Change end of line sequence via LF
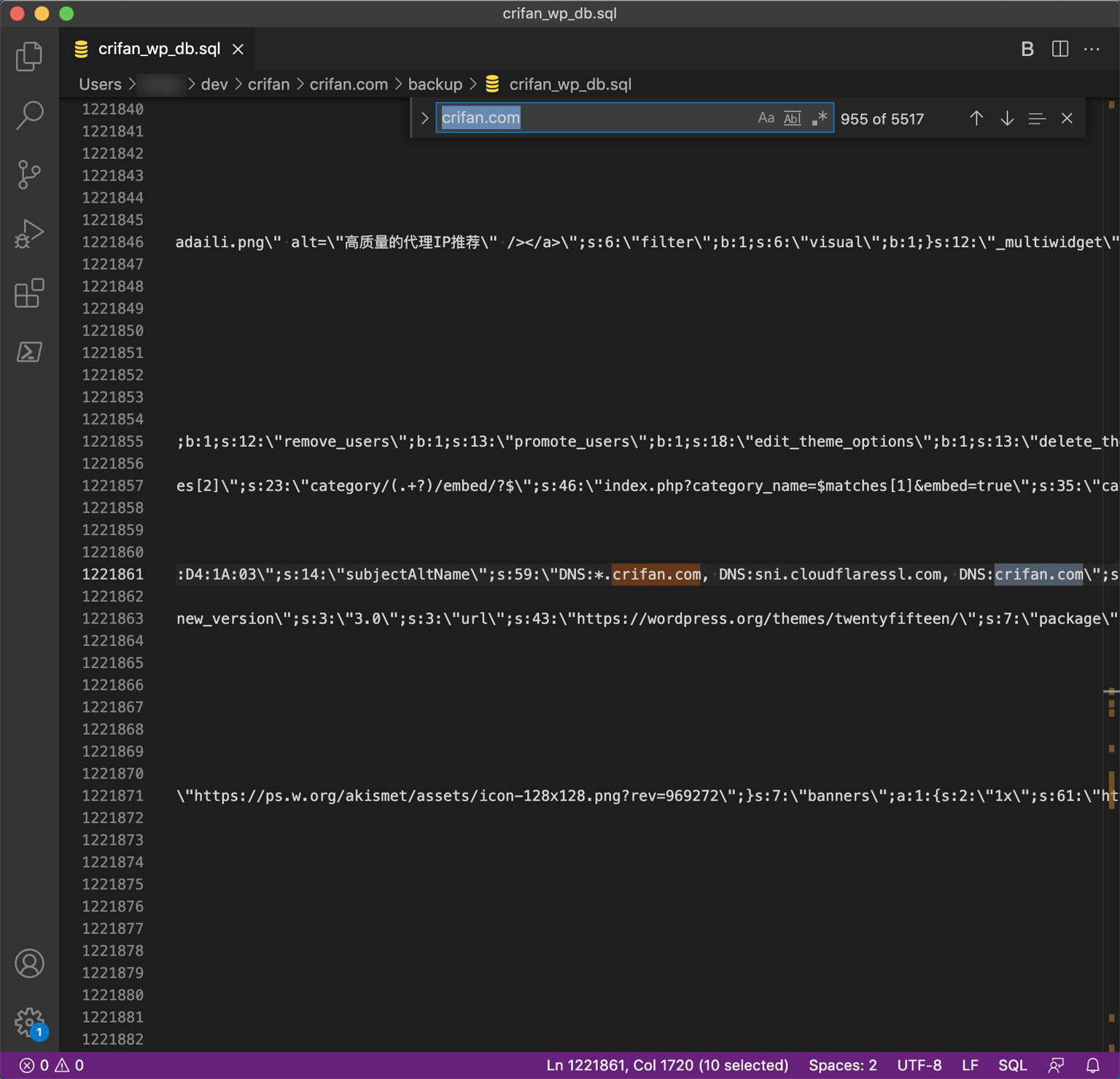The height and width of the screenshot is (1079, 1120). (x=970, y=1065)
